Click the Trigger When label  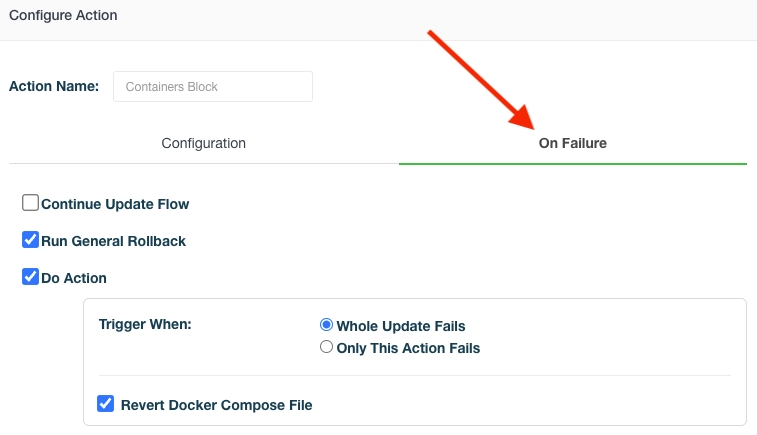[145, 325]
